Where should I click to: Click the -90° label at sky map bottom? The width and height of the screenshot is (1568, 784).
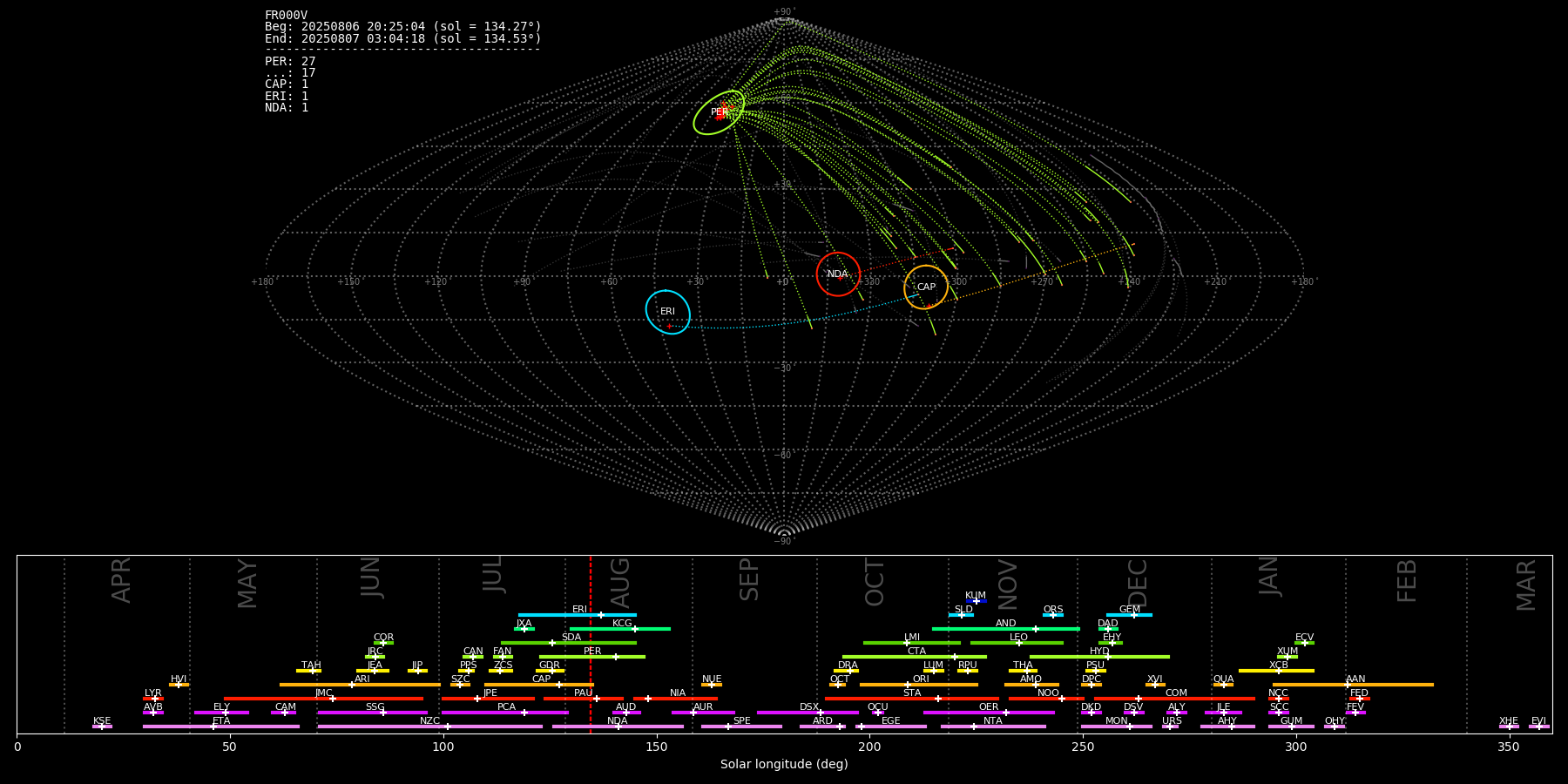[784, 542]
